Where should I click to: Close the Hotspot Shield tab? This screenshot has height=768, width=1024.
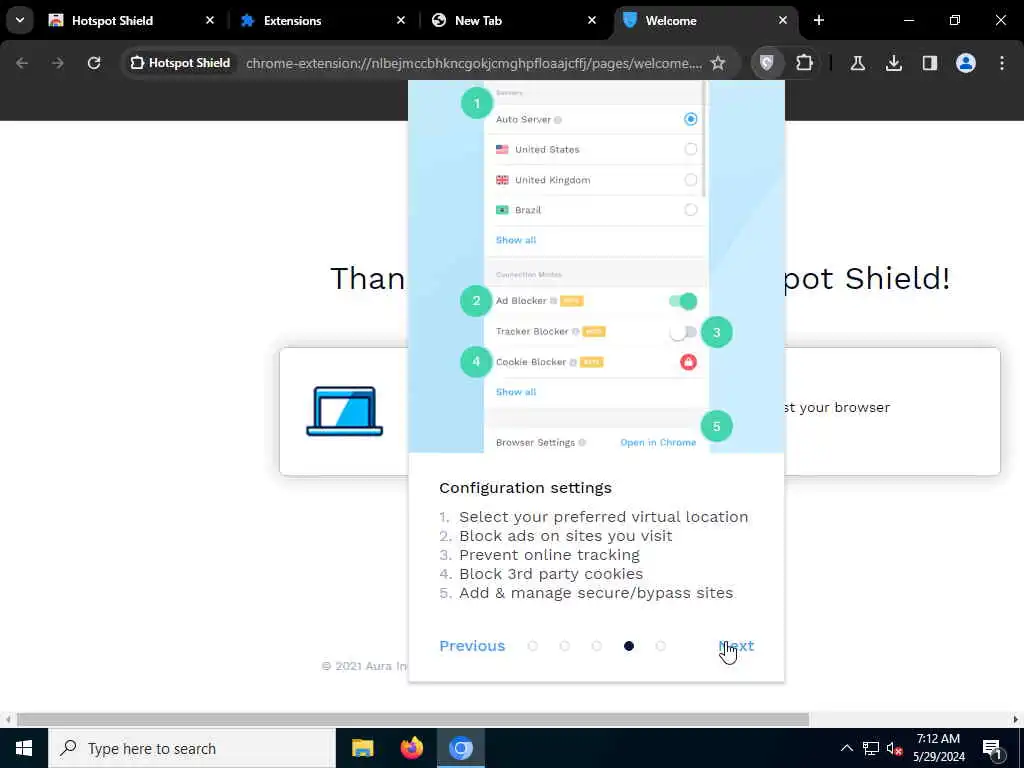click(x=210, y=20)
